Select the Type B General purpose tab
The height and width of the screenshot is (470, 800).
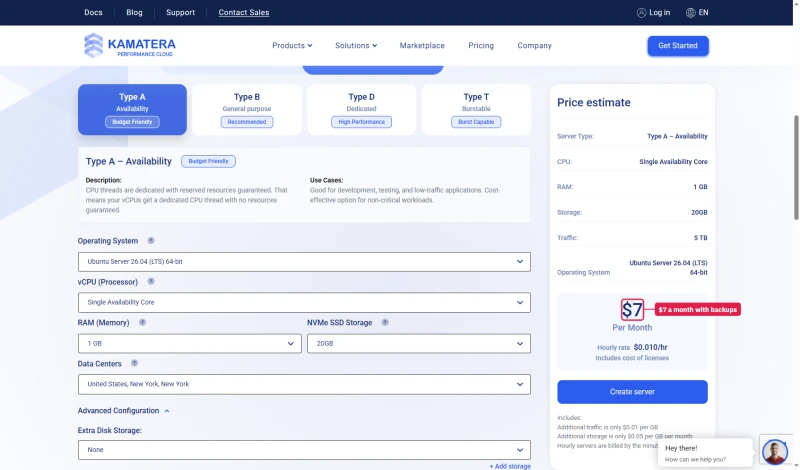click(247, 110)
